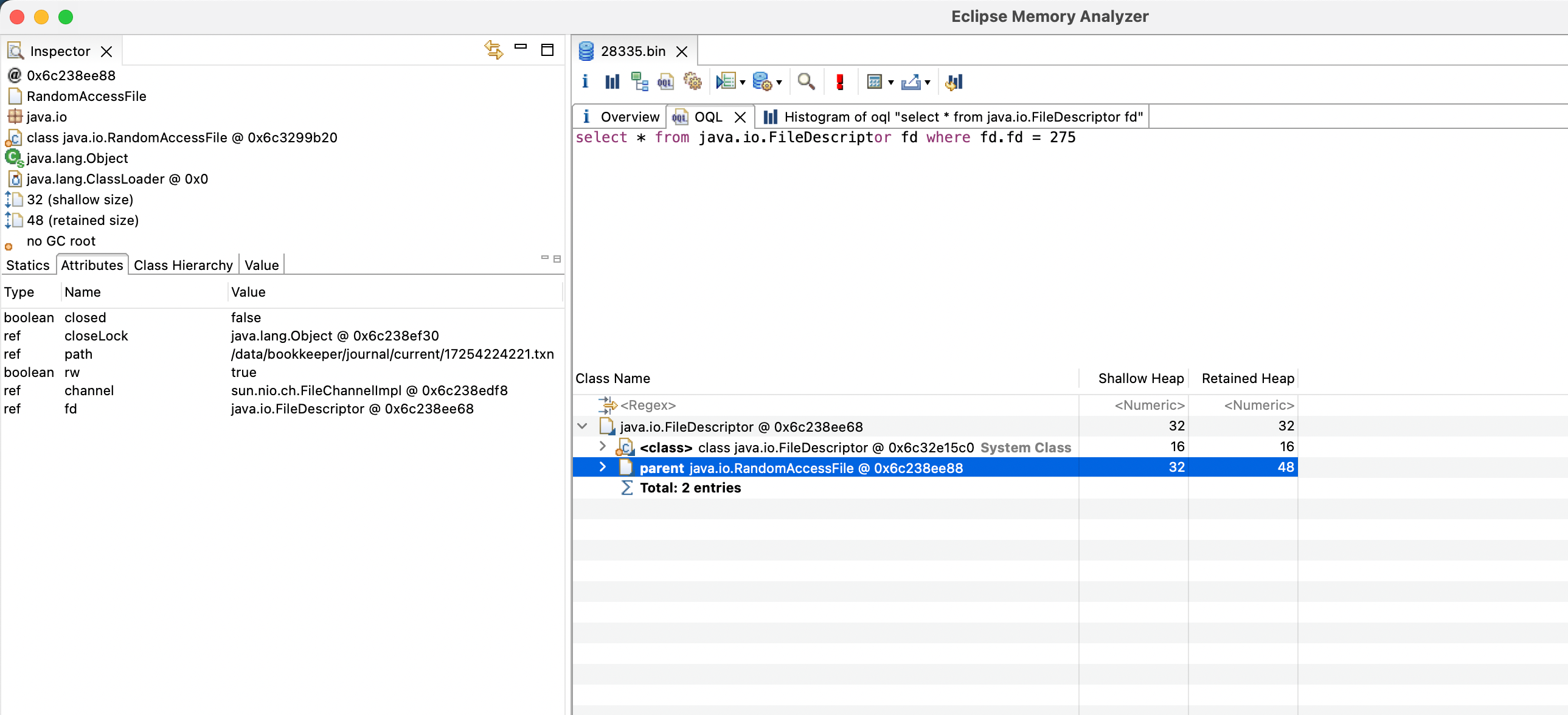Sort by Retained Heap column header
1568x715 pixels.
tap(1243, 379)
